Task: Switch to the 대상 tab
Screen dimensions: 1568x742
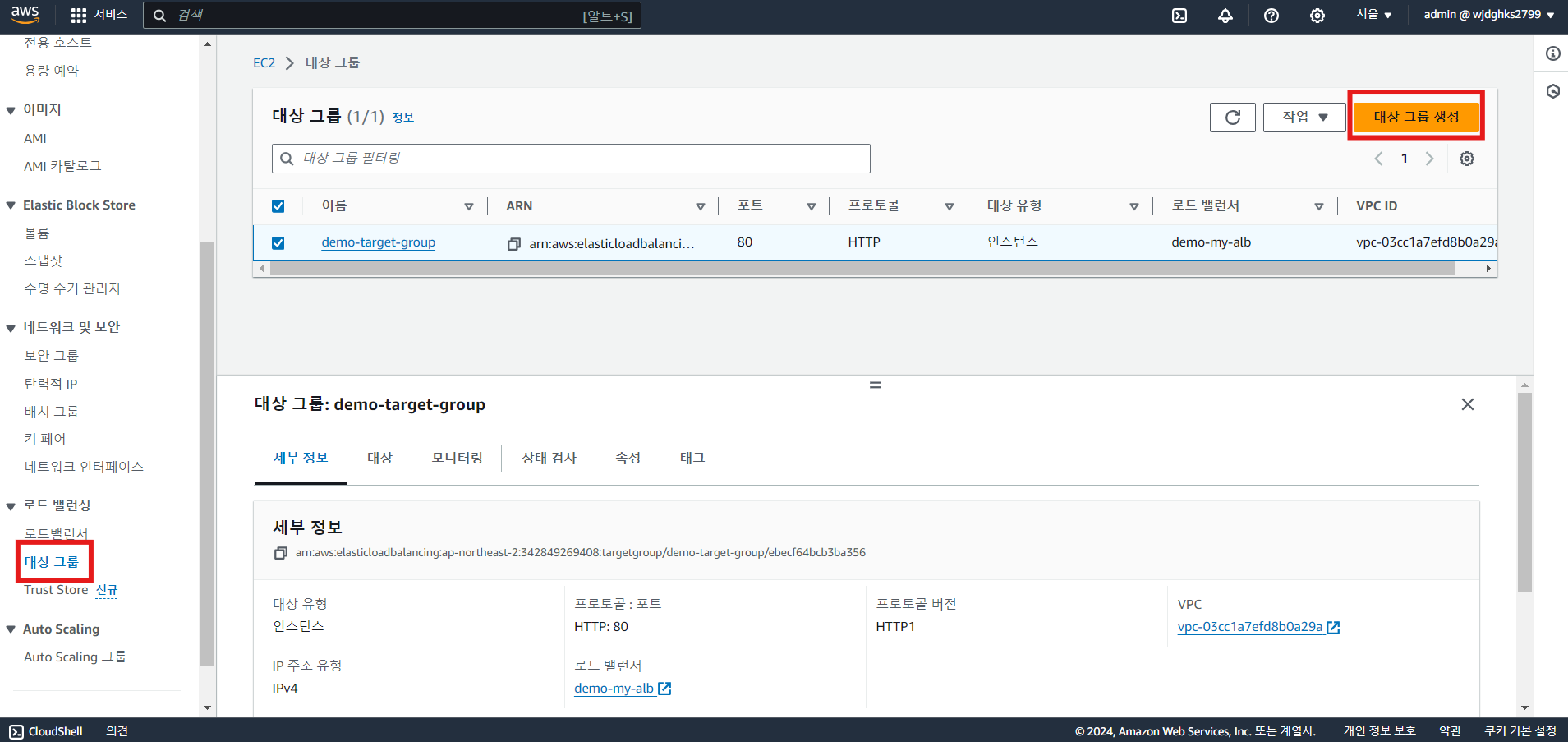Action: [379, 458]
